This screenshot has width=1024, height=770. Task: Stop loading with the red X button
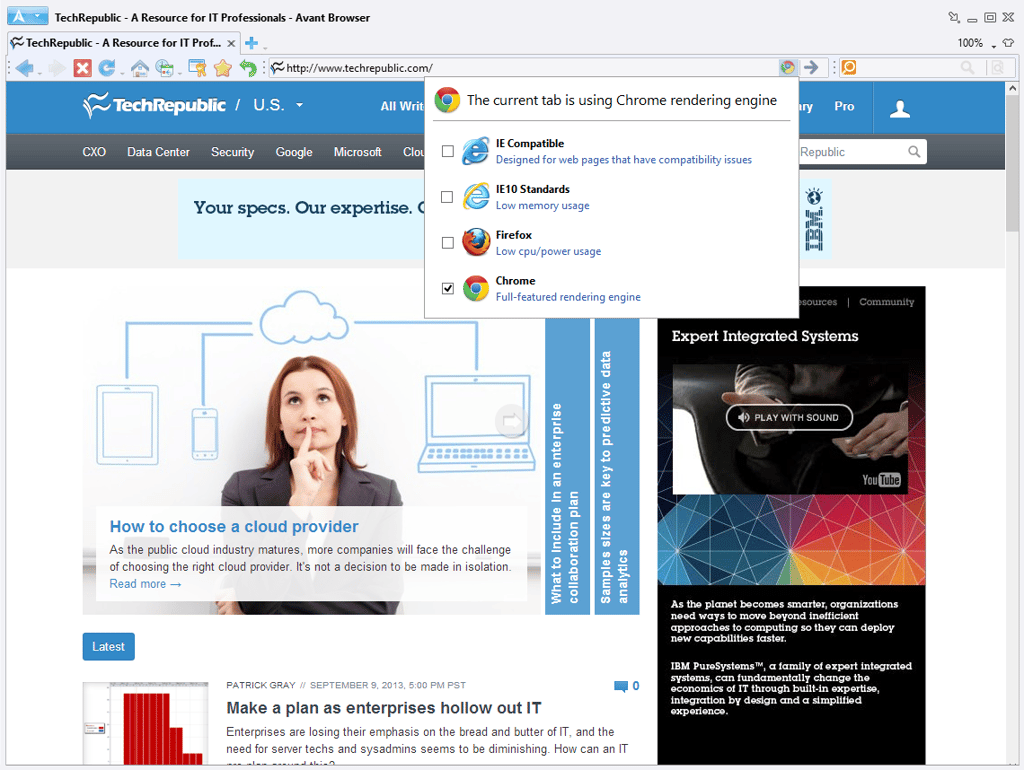point(82,68)
